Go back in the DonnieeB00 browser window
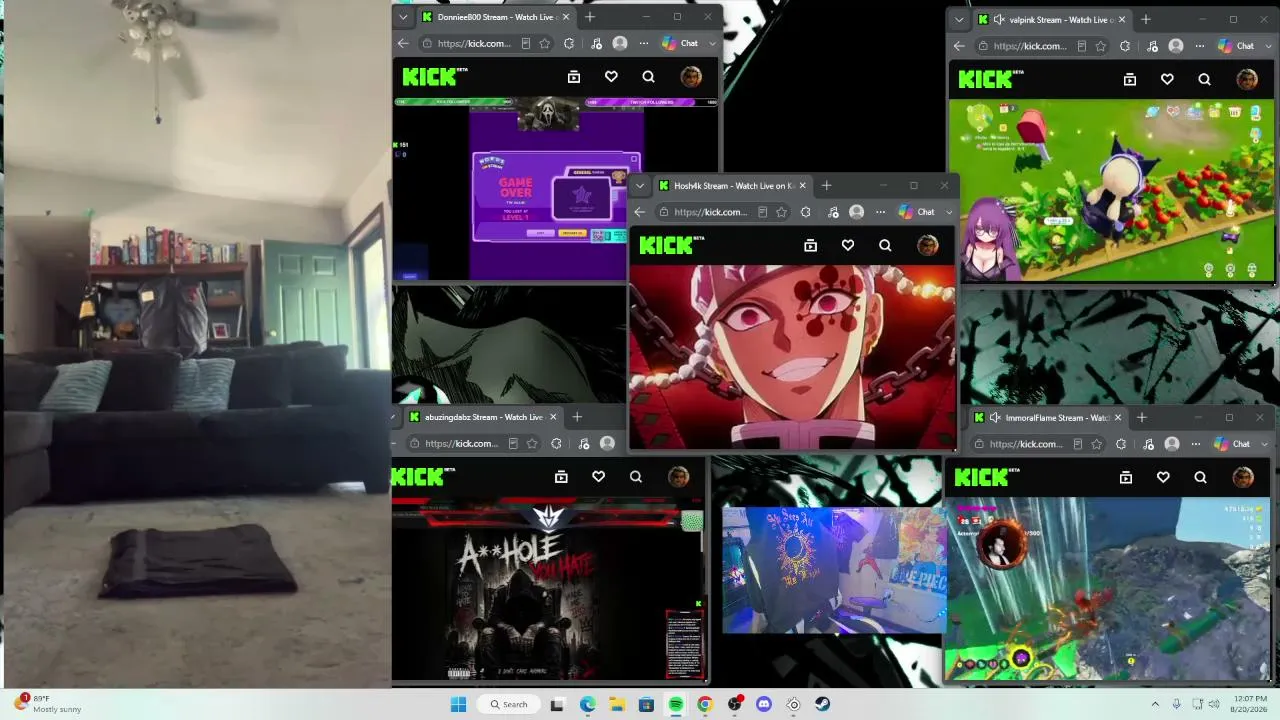Viewport: 1280px width, 720px height. click(403, 44)
